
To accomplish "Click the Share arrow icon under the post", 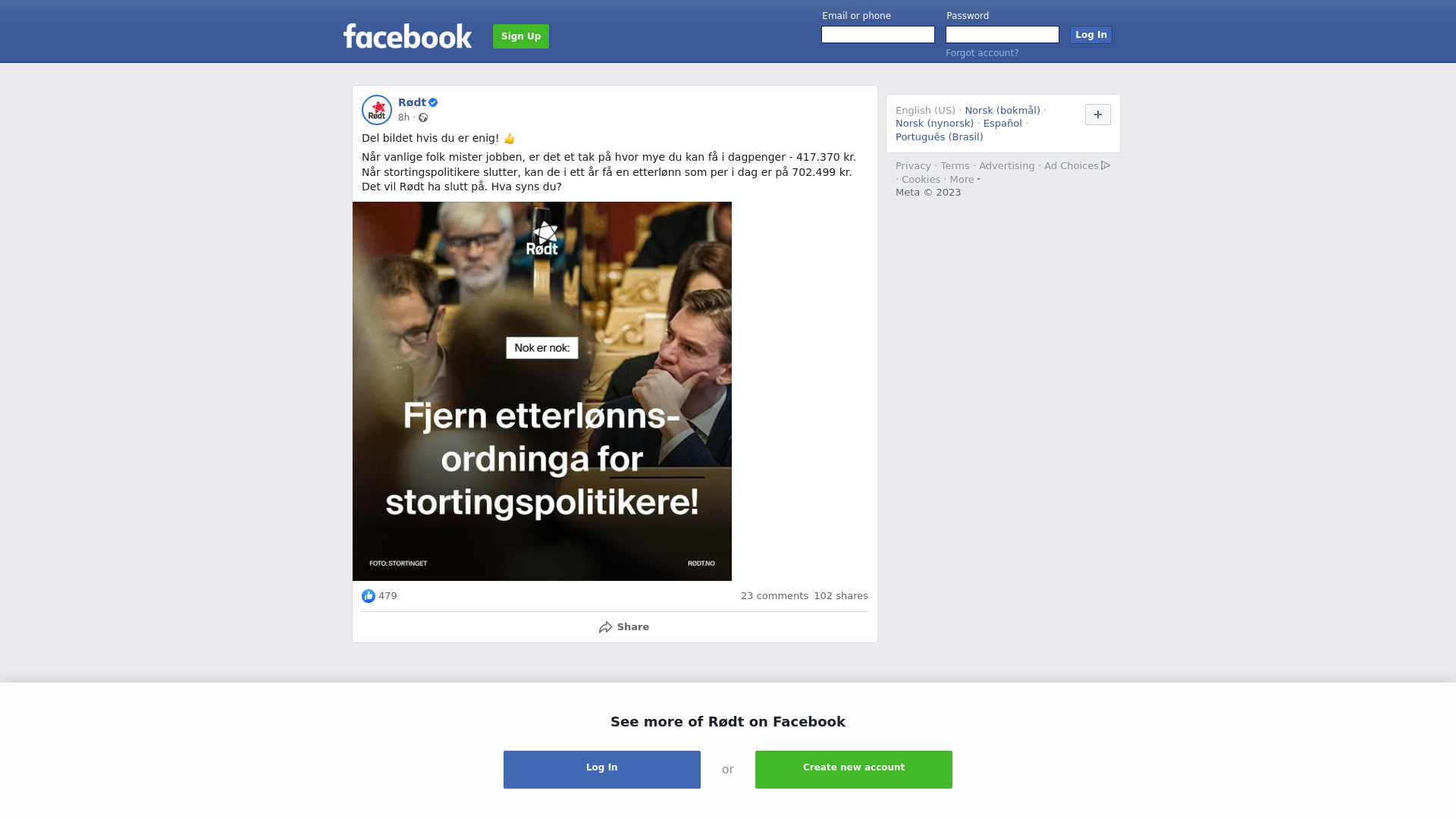I will click(606, 627).
